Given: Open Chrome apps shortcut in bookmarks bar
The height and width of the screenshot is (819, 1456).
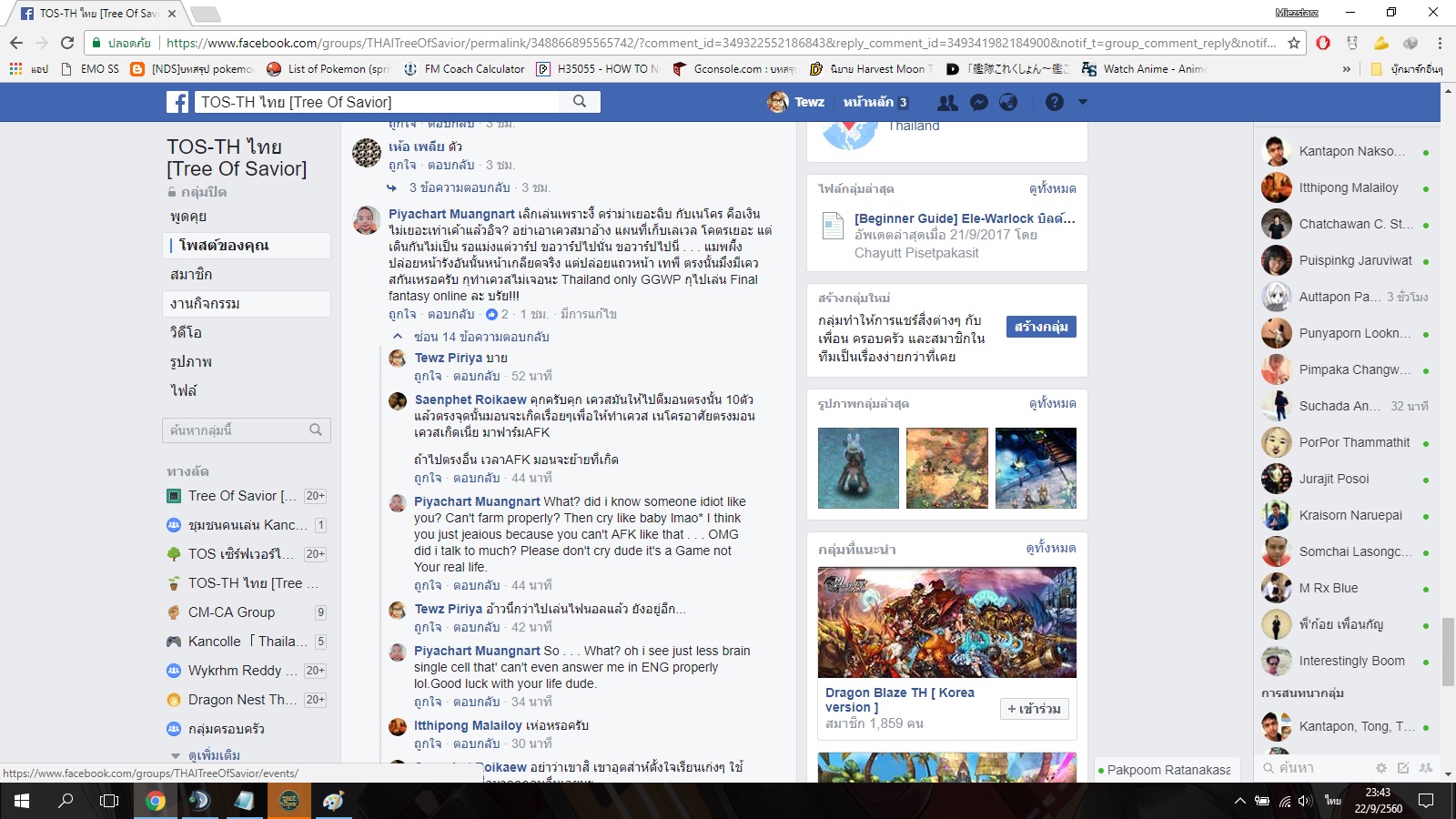Looking at the screenshot, I should click(27, 69).
